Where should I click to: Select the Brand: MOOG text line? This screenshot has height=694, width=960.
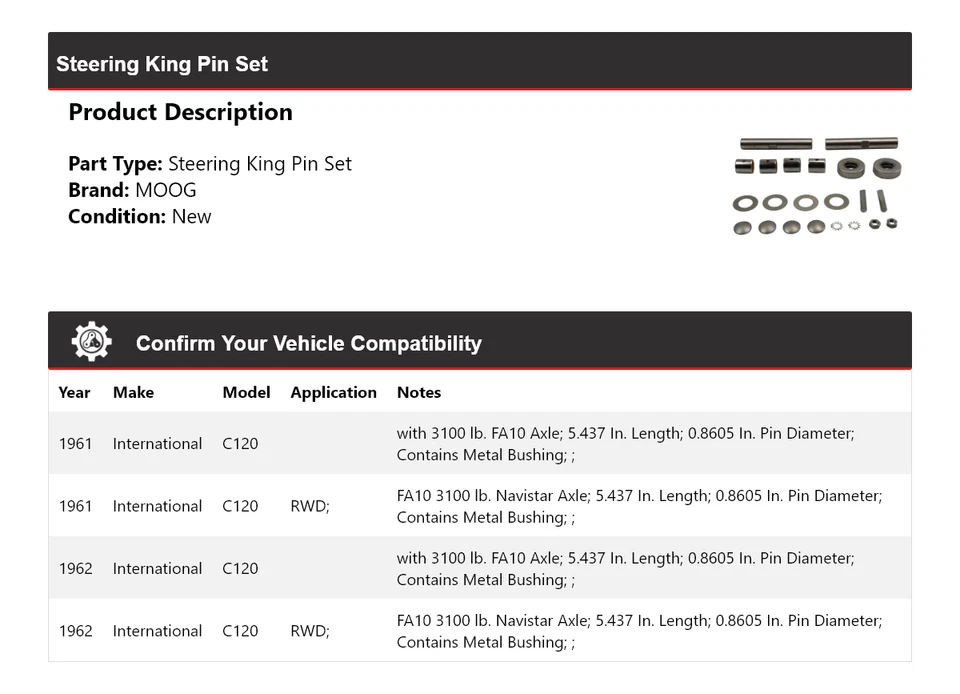coord(132,190)
